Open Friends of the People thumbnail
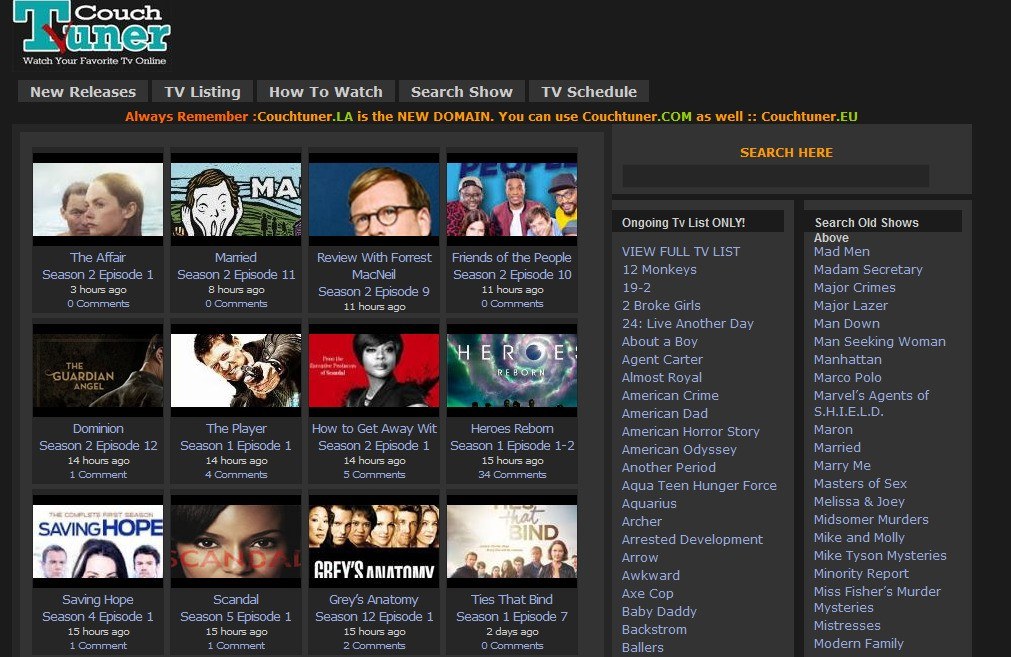 (512, 199)
